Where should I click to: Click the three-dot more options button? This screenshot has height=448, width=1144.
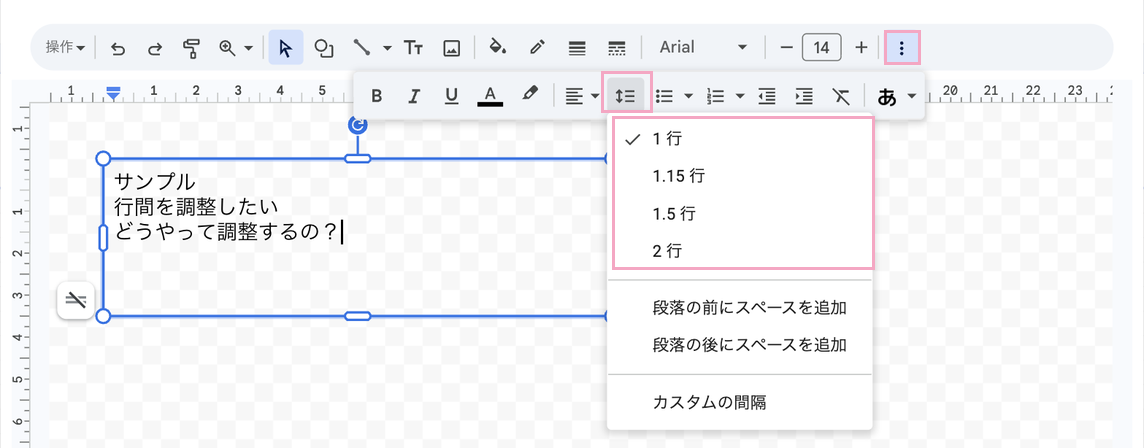pyautogui.click(x=902, y=47)
